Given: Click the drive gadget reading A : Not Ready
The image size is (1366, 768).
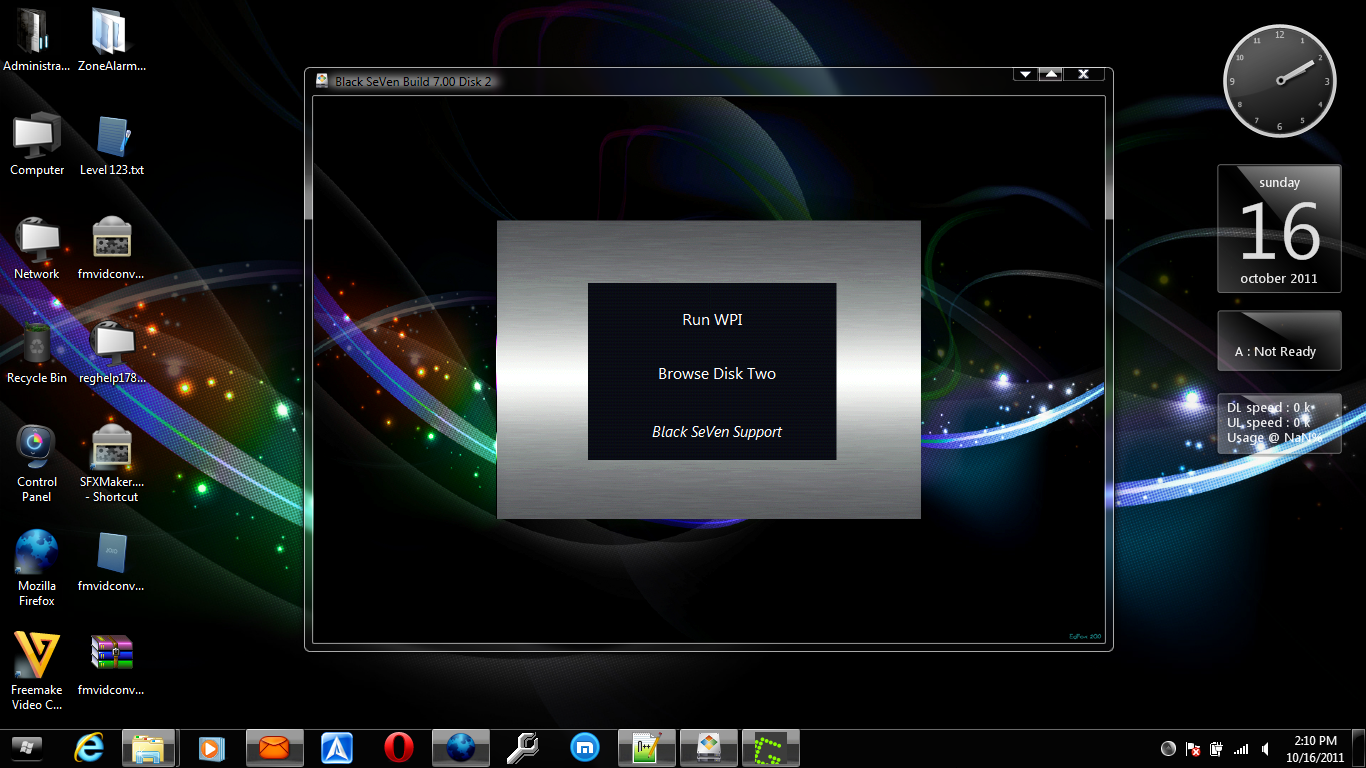Looking at the screenshot, I should (1279, 341).
